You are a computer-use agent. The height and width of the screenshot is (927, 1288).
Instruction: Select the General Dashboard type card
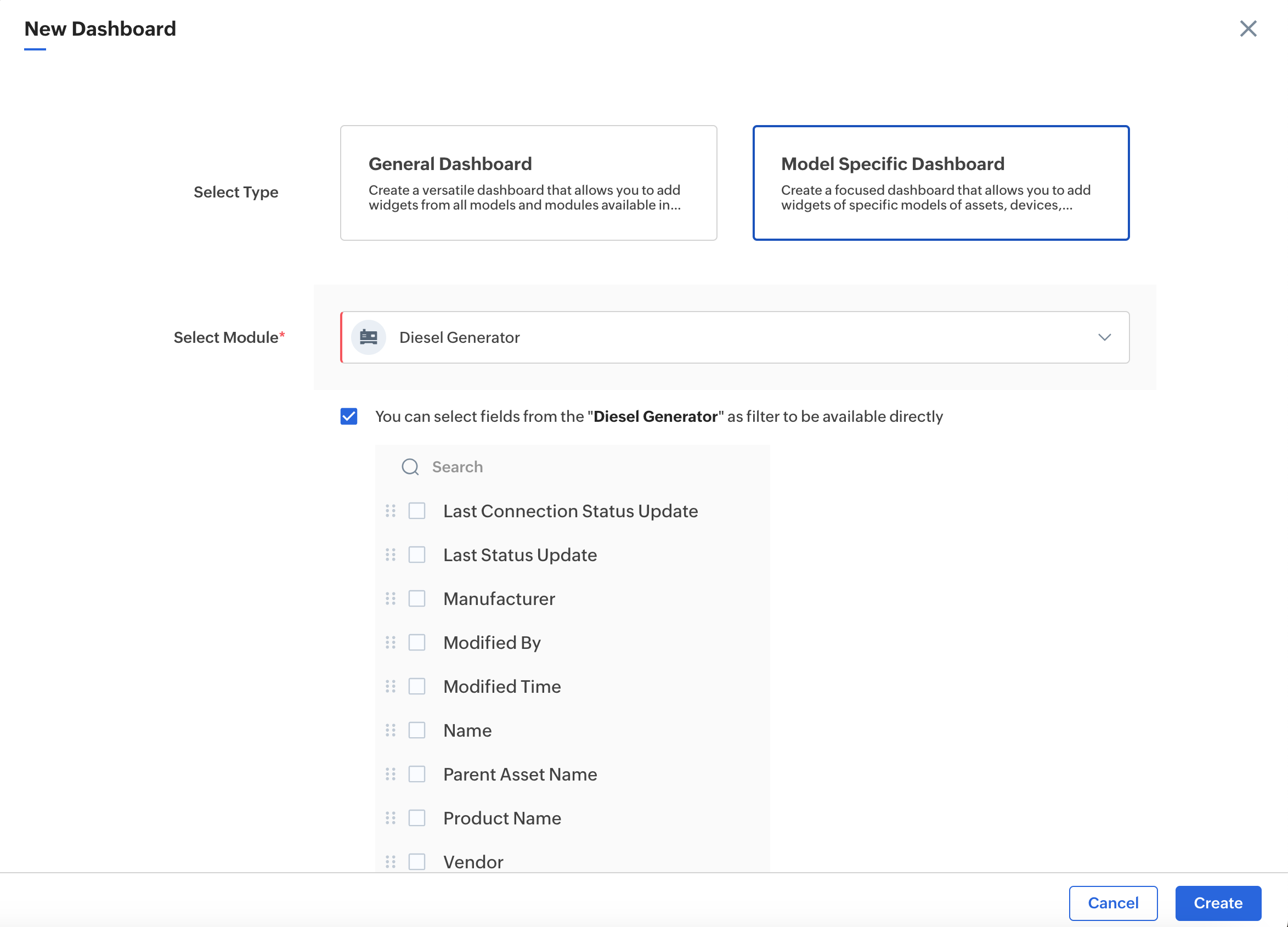coord(528,183)
